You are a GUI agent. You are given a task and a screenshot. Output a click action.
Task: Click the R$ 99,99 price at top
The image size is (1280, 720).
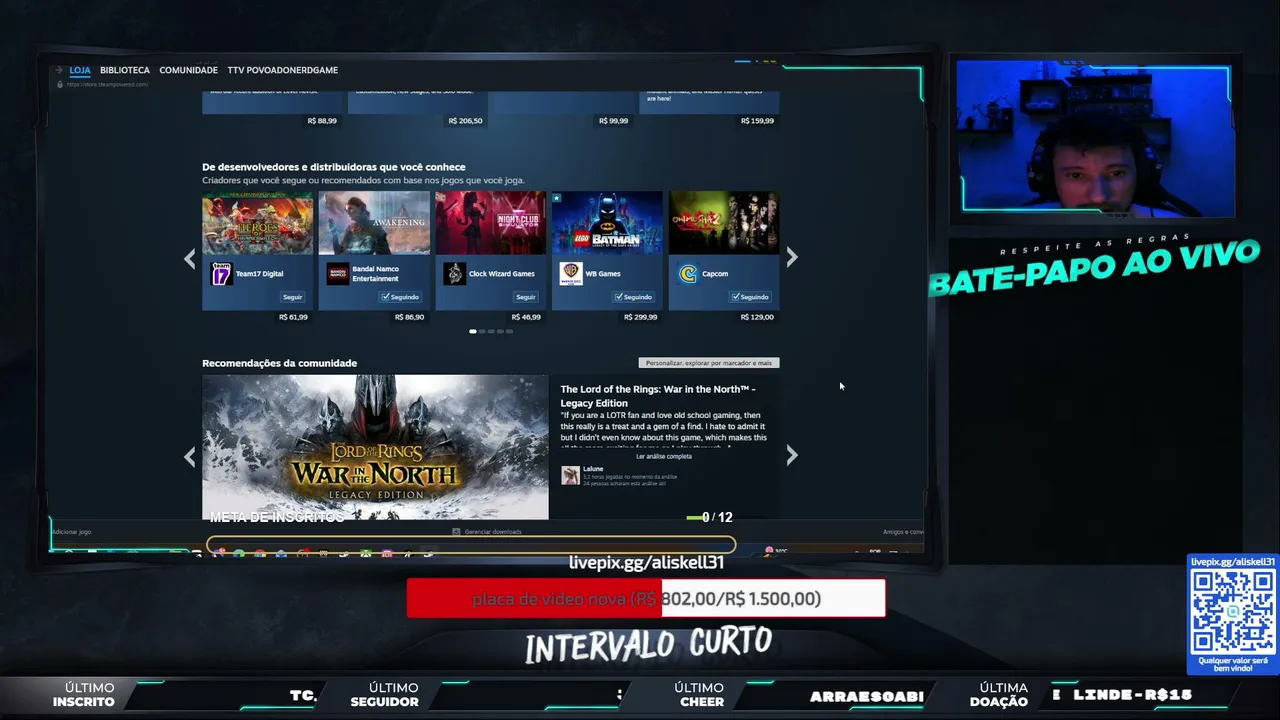pos(614,121)
